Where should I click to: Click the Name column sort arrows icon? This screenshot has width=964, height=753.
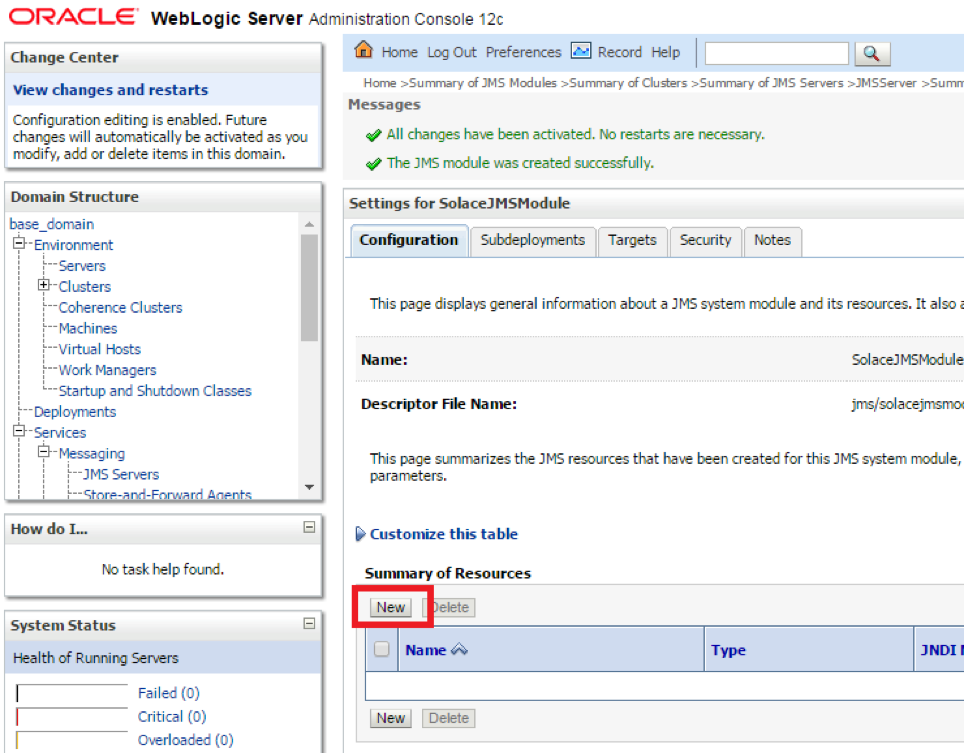(x=459, y=650)
